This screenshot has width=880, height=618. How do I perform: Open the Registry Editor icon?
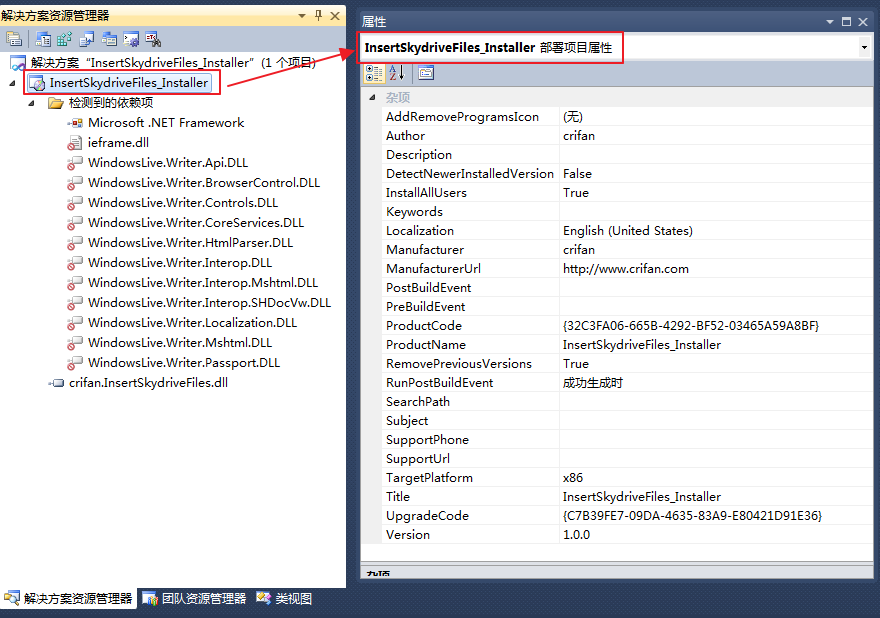tap(65, 39)
